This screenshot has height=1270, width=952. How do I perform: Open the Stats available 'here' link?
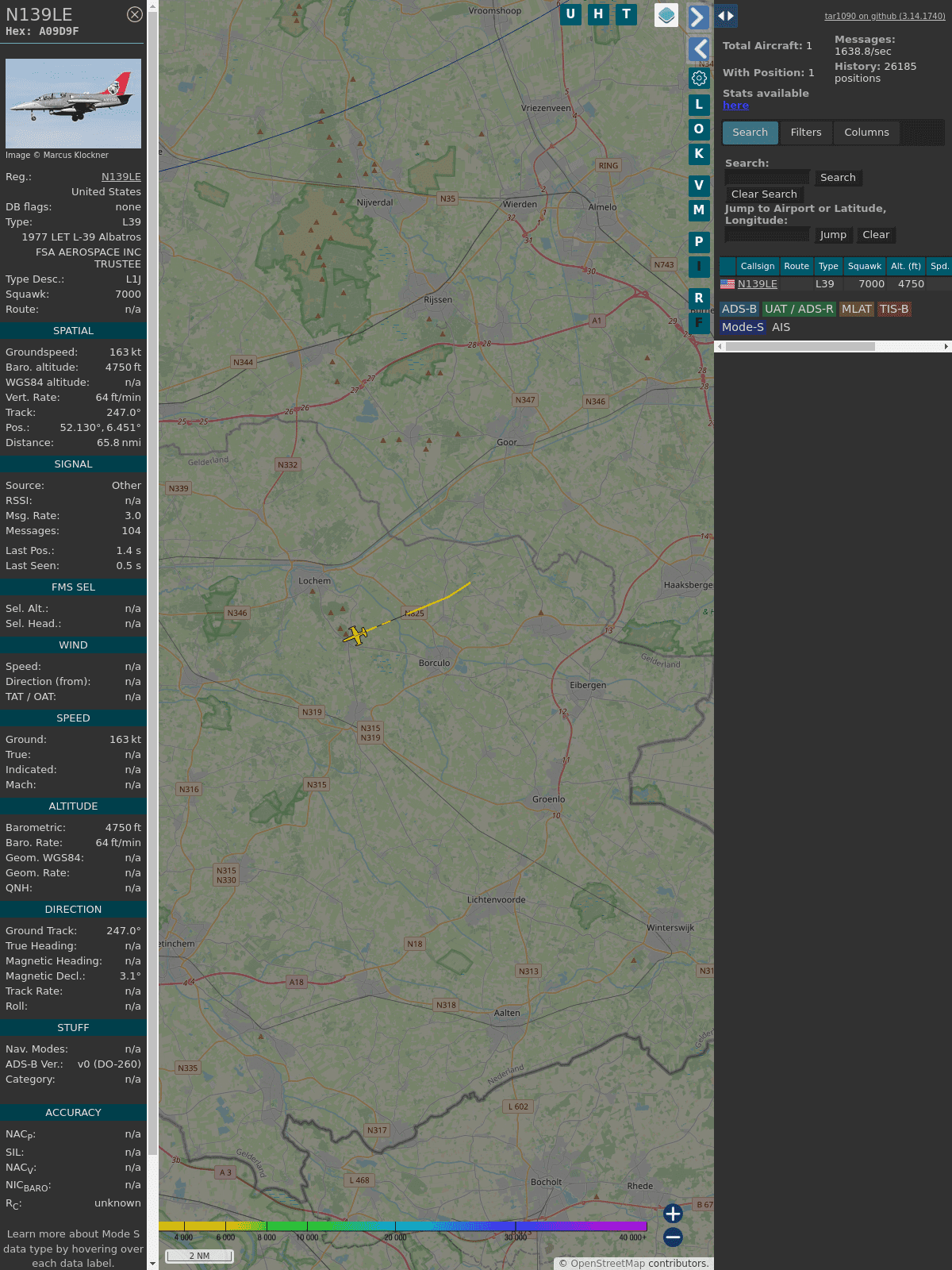pyautogui.click(x=735, y=106)
